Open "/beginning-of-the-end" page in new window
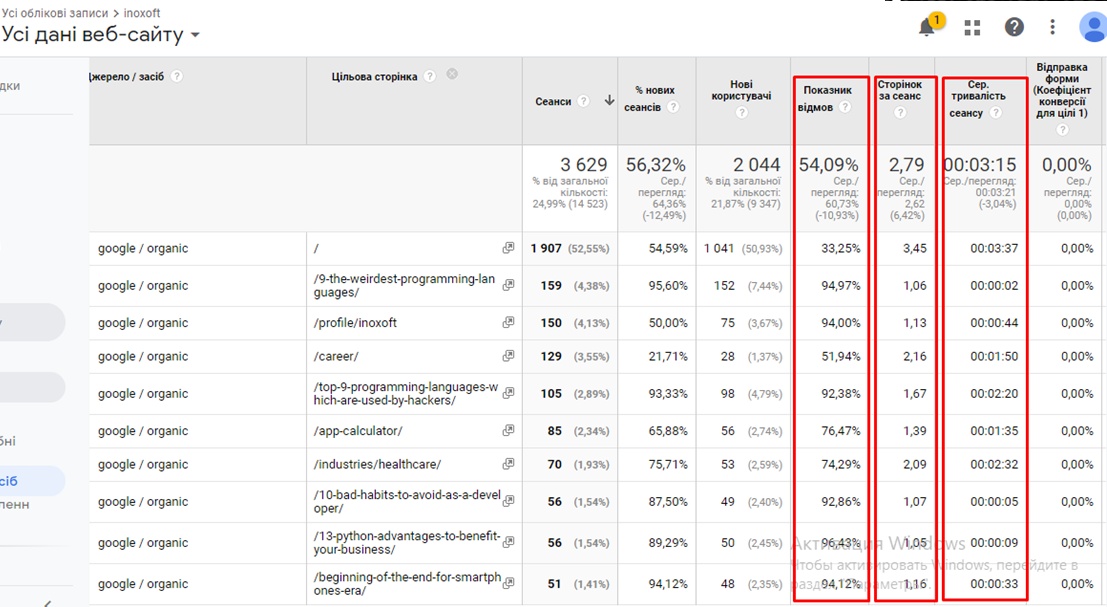Viewport: 1107px width, 607px height. click(508, 582)
